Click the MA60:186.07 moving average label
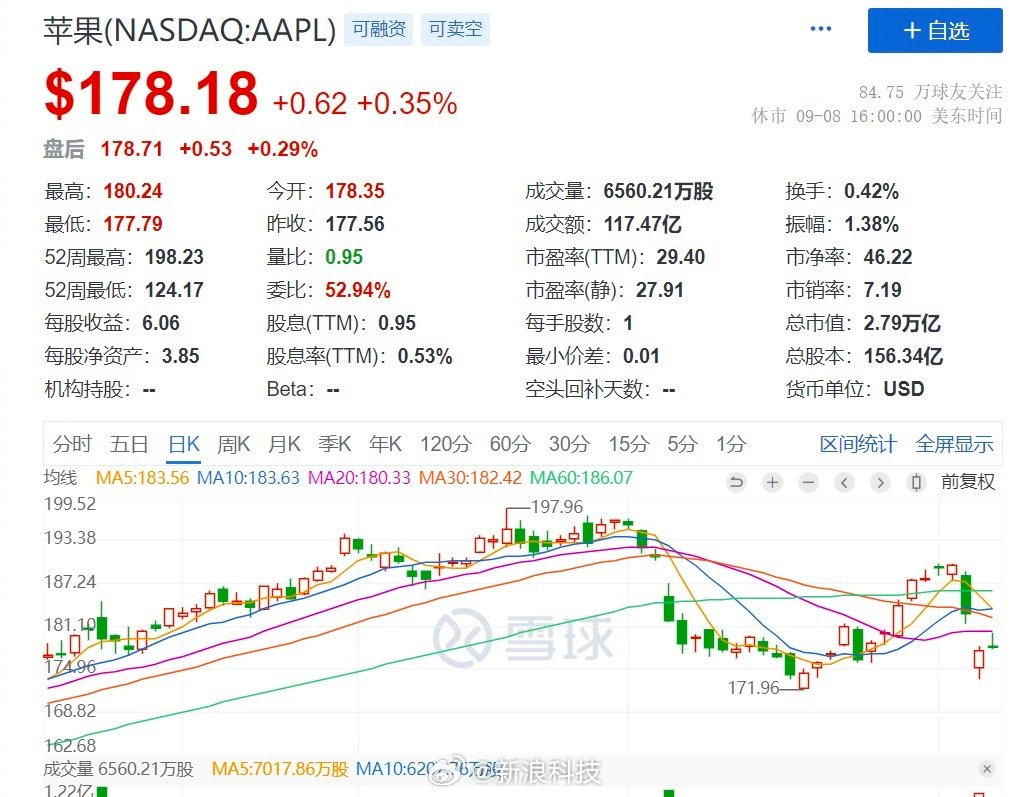The width and height of the screenshot is (1032, 797). [581, 477]
